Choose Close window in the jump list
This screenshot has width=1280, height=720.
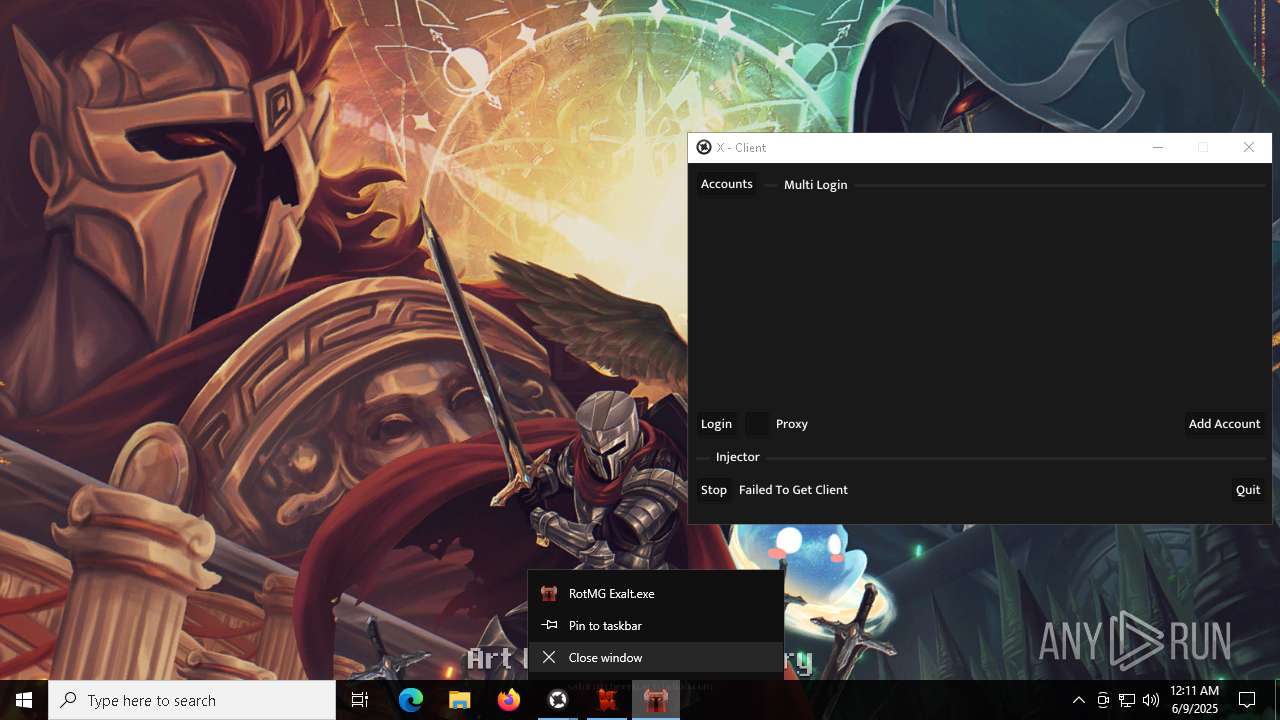pos(656,657)
